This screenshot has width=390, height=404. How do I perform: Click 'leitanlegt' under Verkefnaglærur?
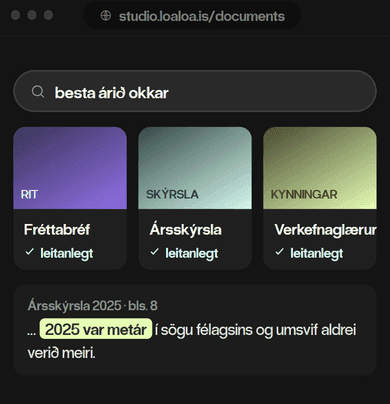point(317,254)
